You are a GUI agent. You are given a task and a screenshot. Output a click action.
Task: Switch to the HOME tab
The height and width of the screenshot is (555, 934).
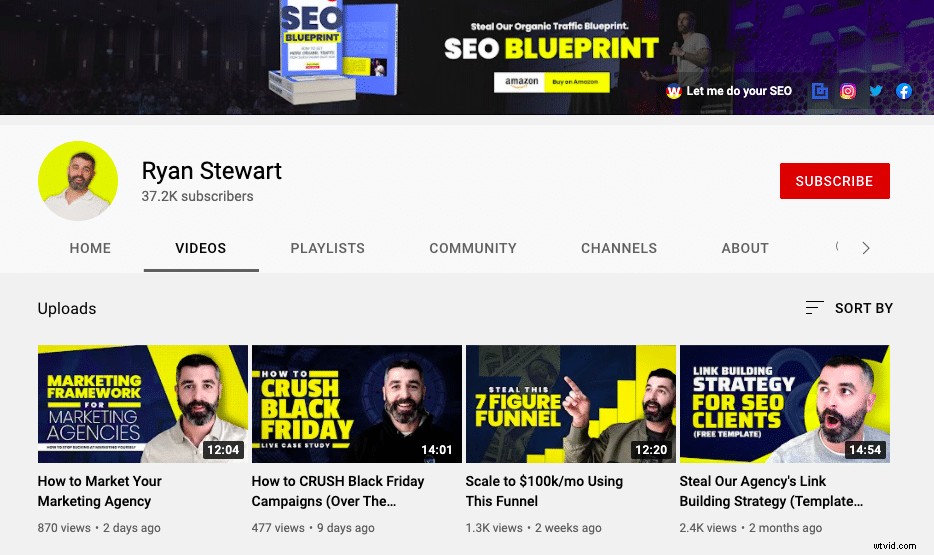pyautogui.click(x=90, y=248)
